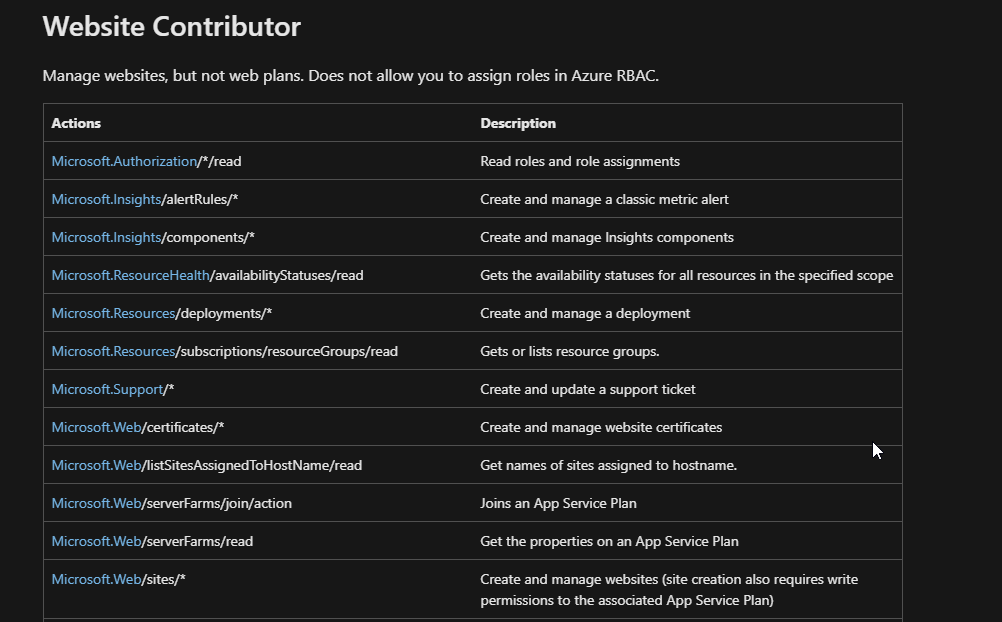The image size is (1002, 622).
Task: Click 'Get the properties on an App Service Plan'
Action: coord(610,541)
